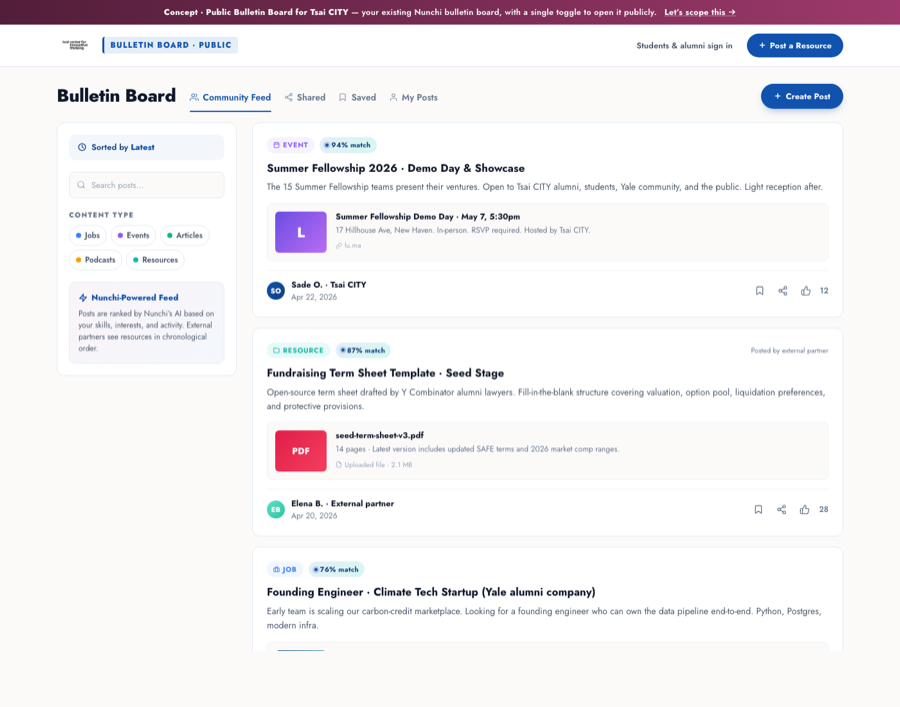Click Sade O. avatar icon
The width and height of the screenshot is (900, 707).
tap(276, 291)
